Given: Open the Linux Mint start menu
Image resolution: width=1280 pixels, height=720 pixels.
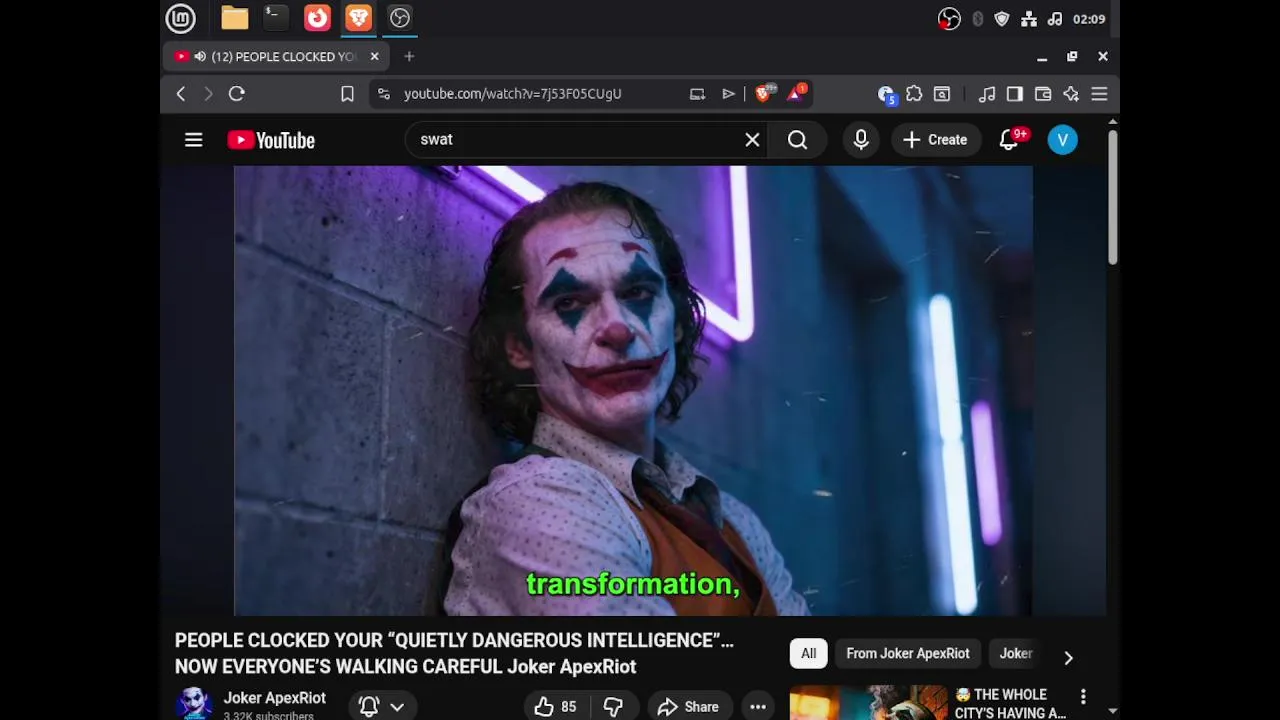Looking at the screenshot, I should (x=181, y=18).
